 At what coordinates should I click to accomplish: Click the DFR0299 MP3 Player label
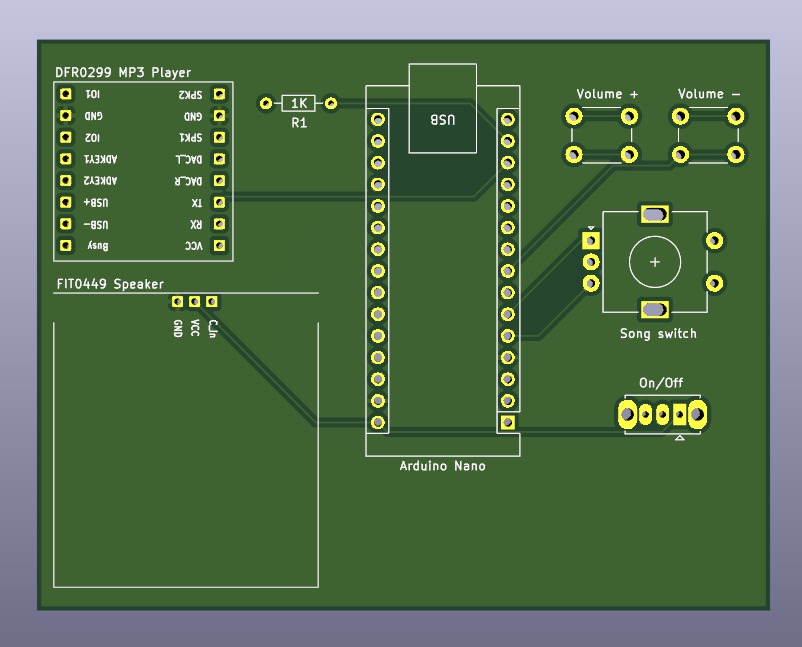click(x=123, y=73)
